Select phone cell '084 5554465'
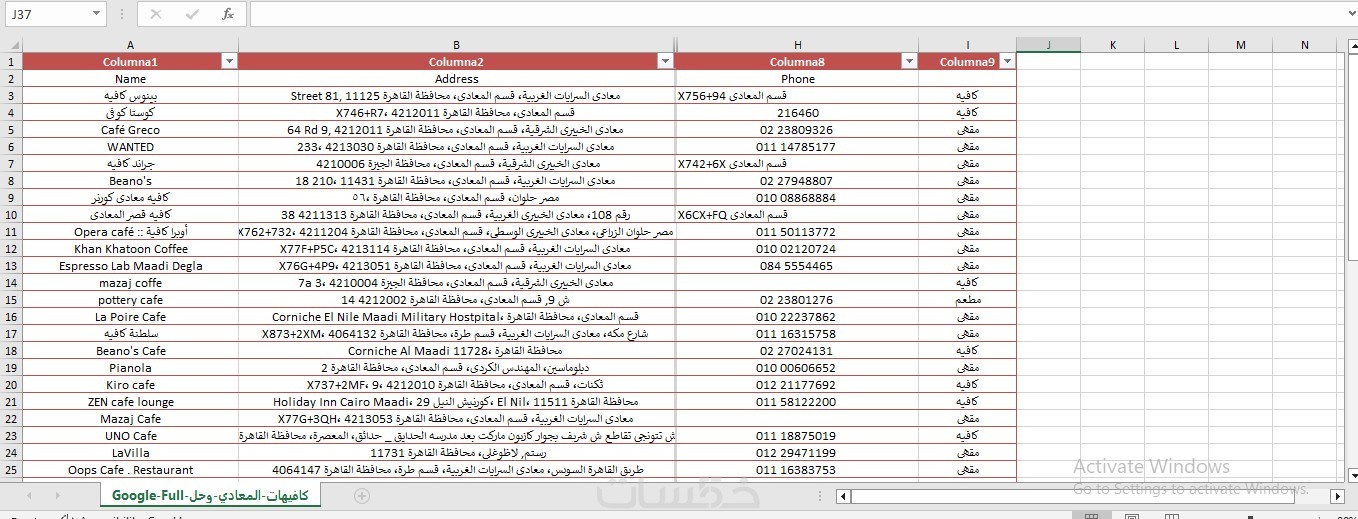 (x=797, y=266)
